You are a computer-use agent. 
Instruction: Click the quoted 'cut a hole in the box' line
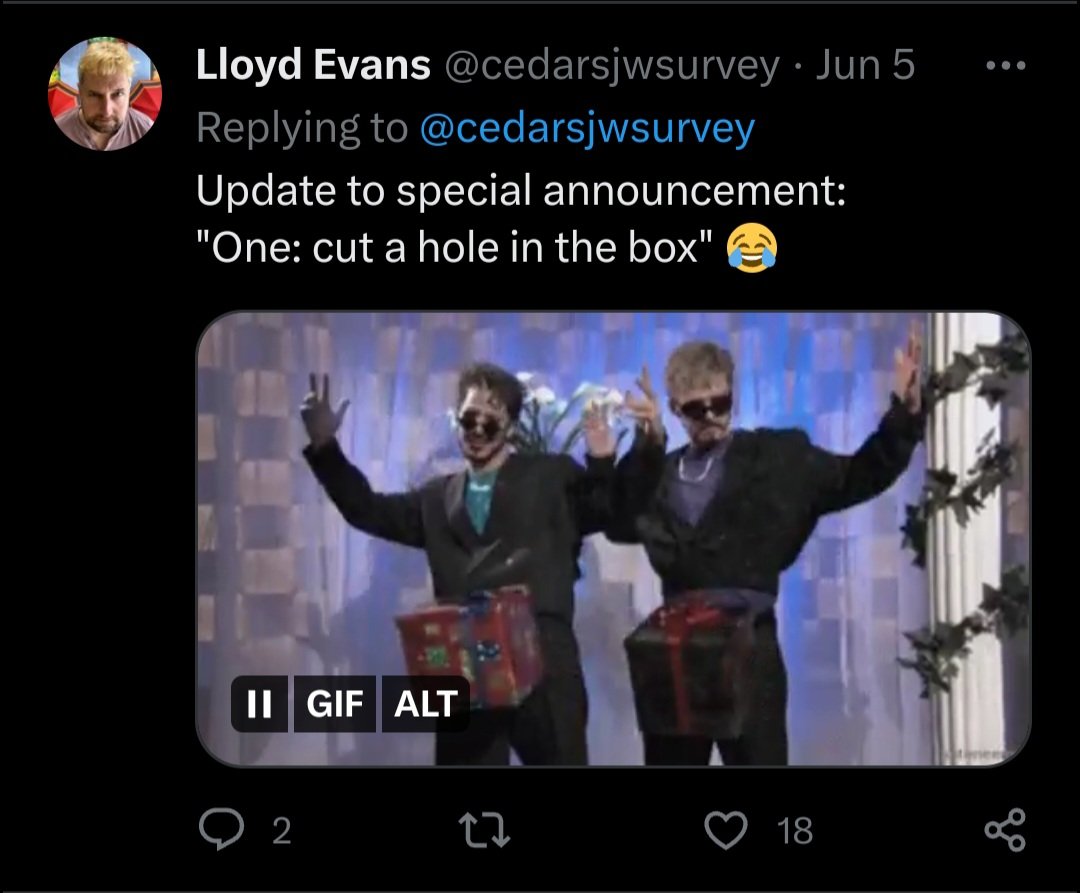tap(455, 248)
